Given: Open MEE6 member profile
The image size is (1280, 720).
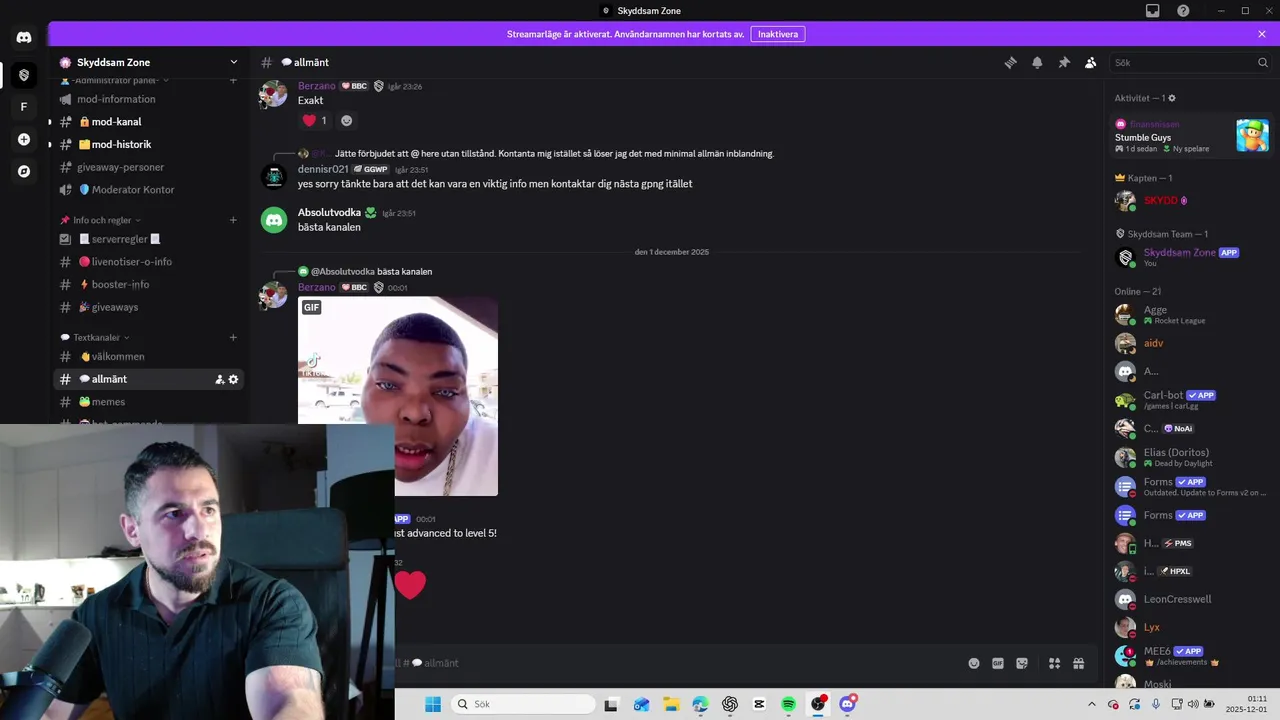Looking at the screenshot, I should coord(1192,656).
